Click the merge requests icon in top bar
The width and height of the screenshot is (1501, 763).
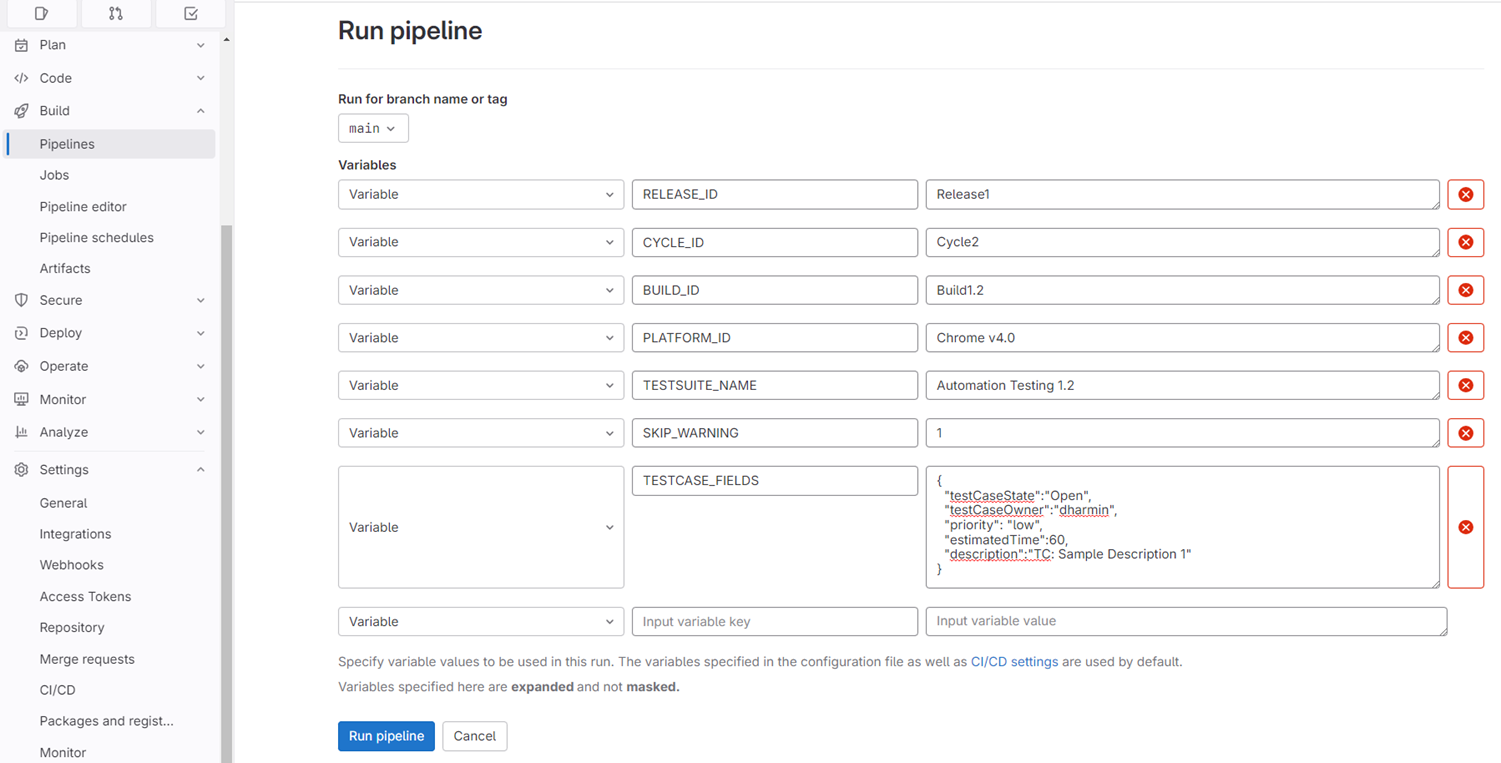(x=116, y=14)
